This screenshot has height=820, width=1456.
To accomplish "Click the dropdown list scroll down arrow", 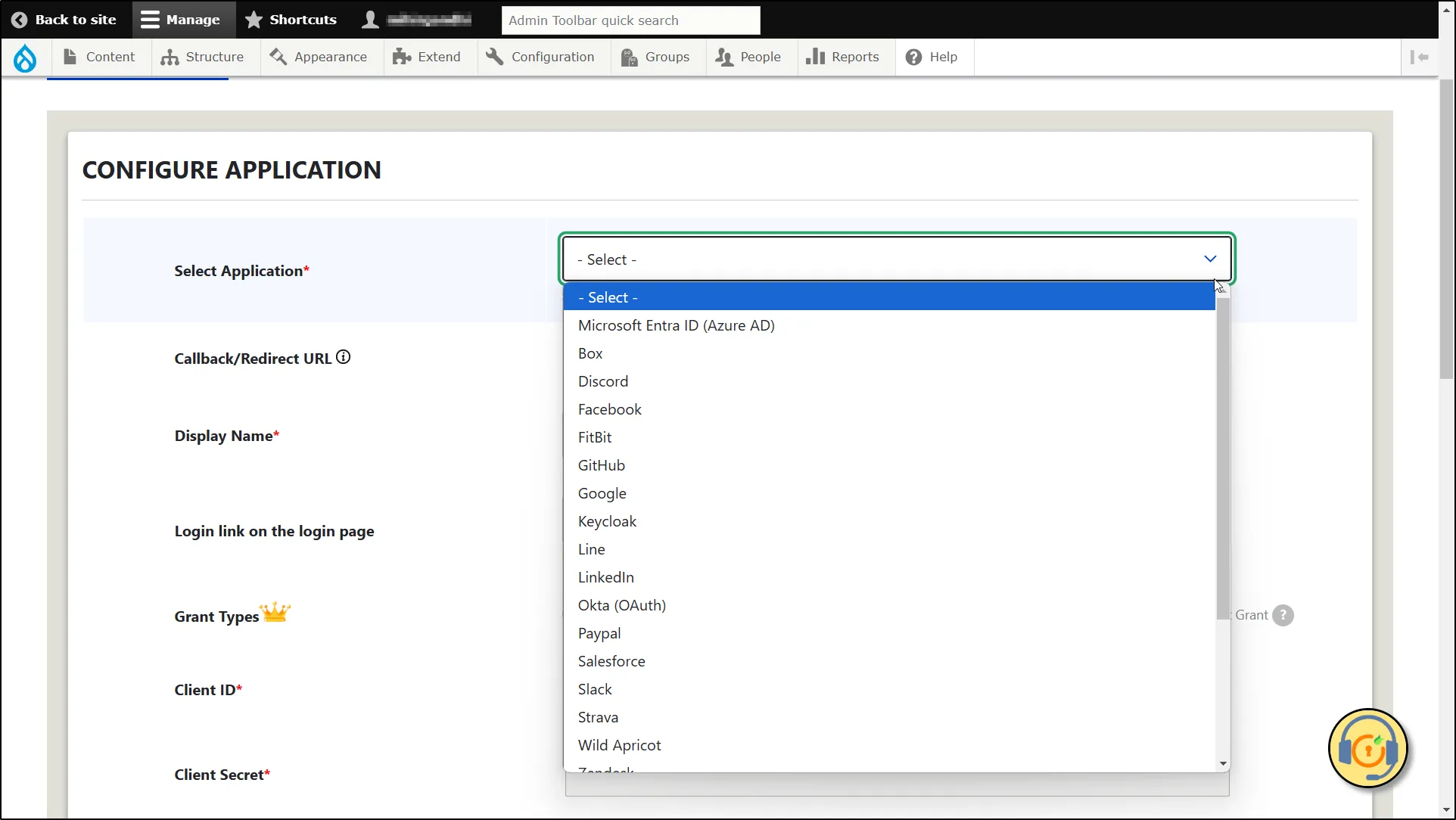I will coord(1223,763).
